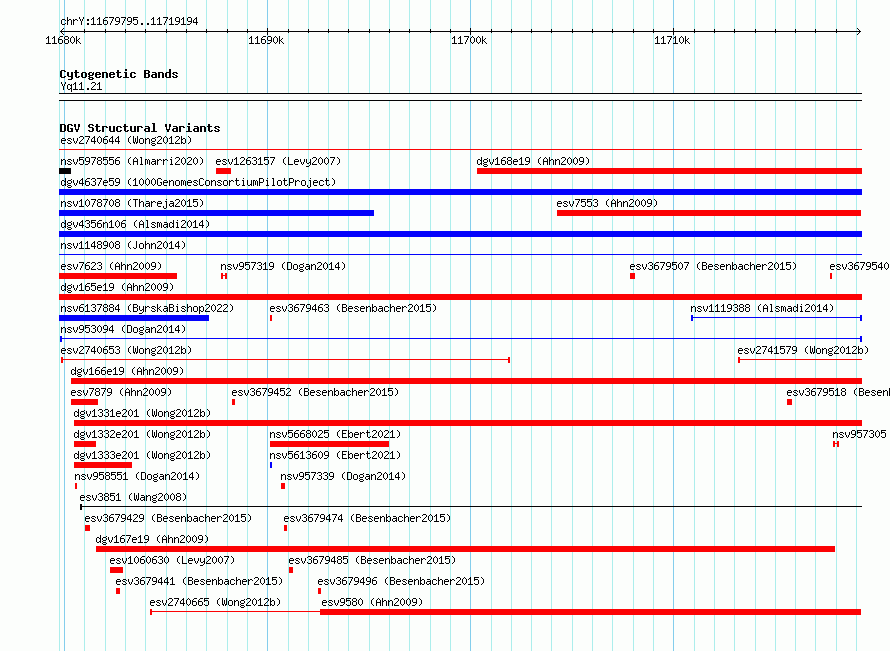Click the thick red bar beneath esv9580
The image size is (890, 651).
(591, 612)
